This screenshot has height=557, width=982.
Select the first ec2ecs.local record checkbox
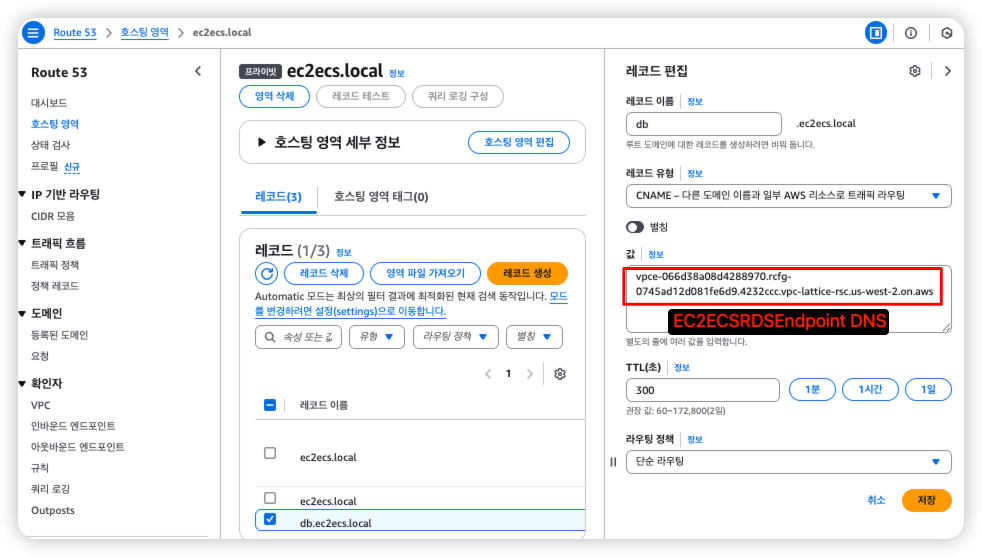270,453
